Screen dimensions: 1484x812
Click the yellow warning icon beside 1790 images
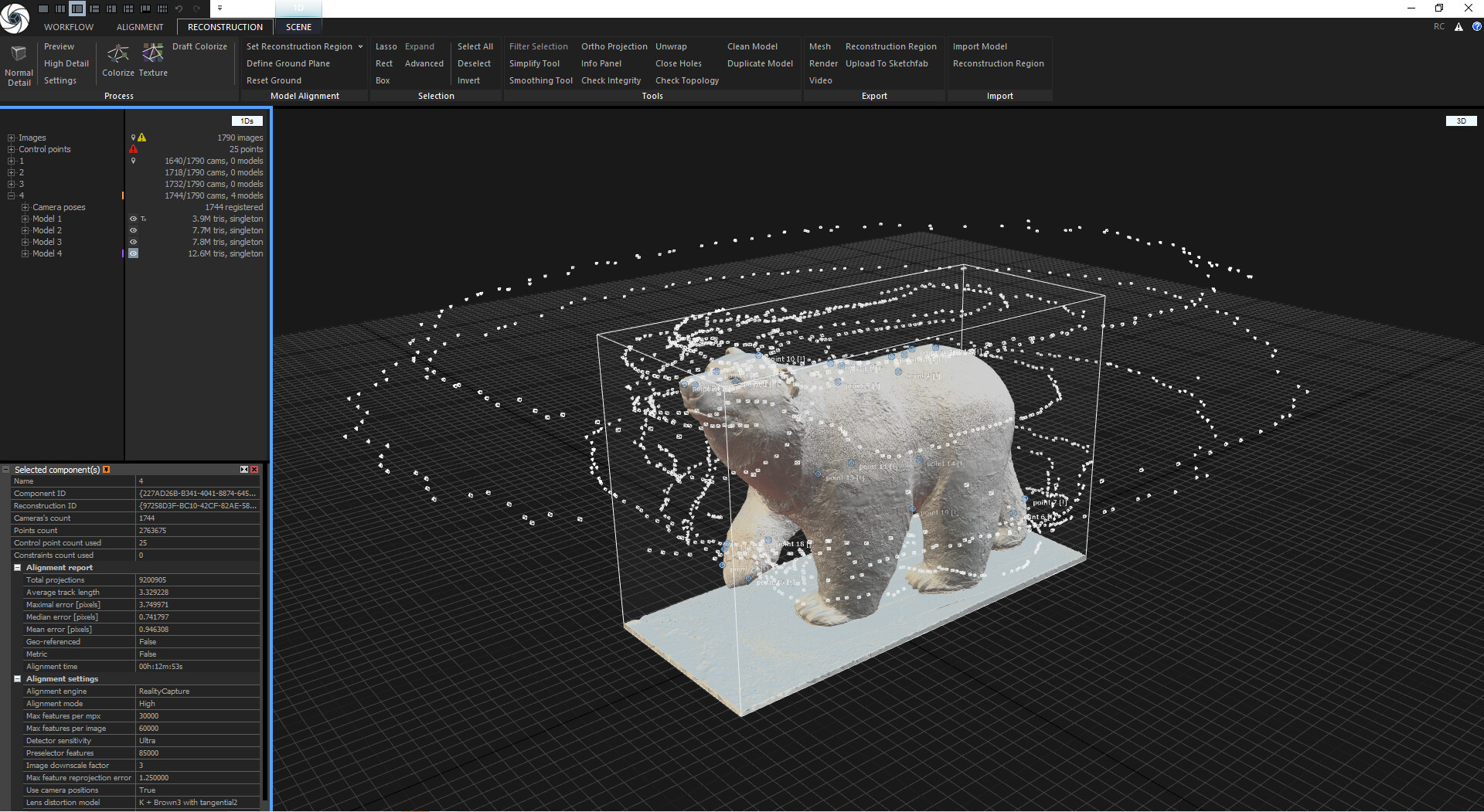141,138
